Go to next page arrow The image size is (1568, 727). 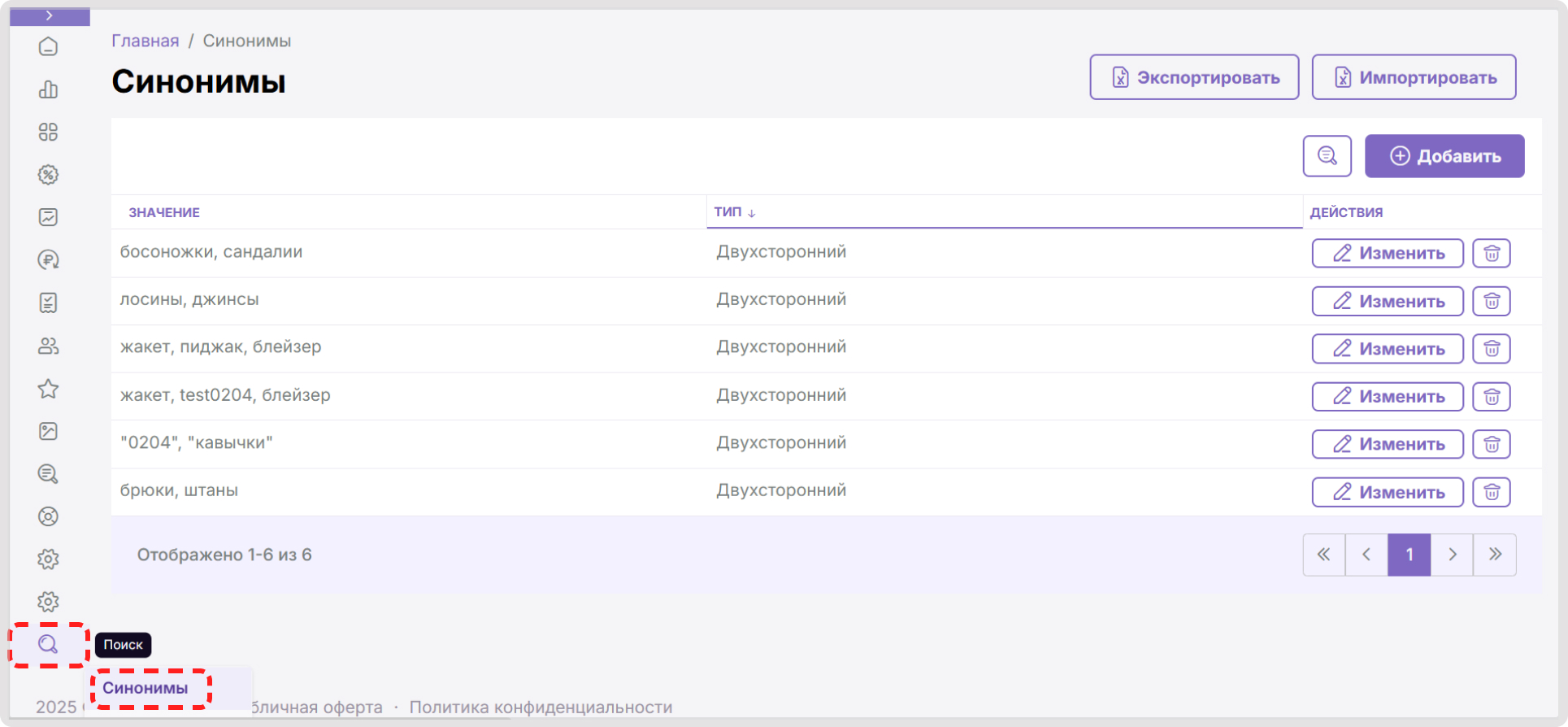pyautogui.click(x=1452, y=555)
